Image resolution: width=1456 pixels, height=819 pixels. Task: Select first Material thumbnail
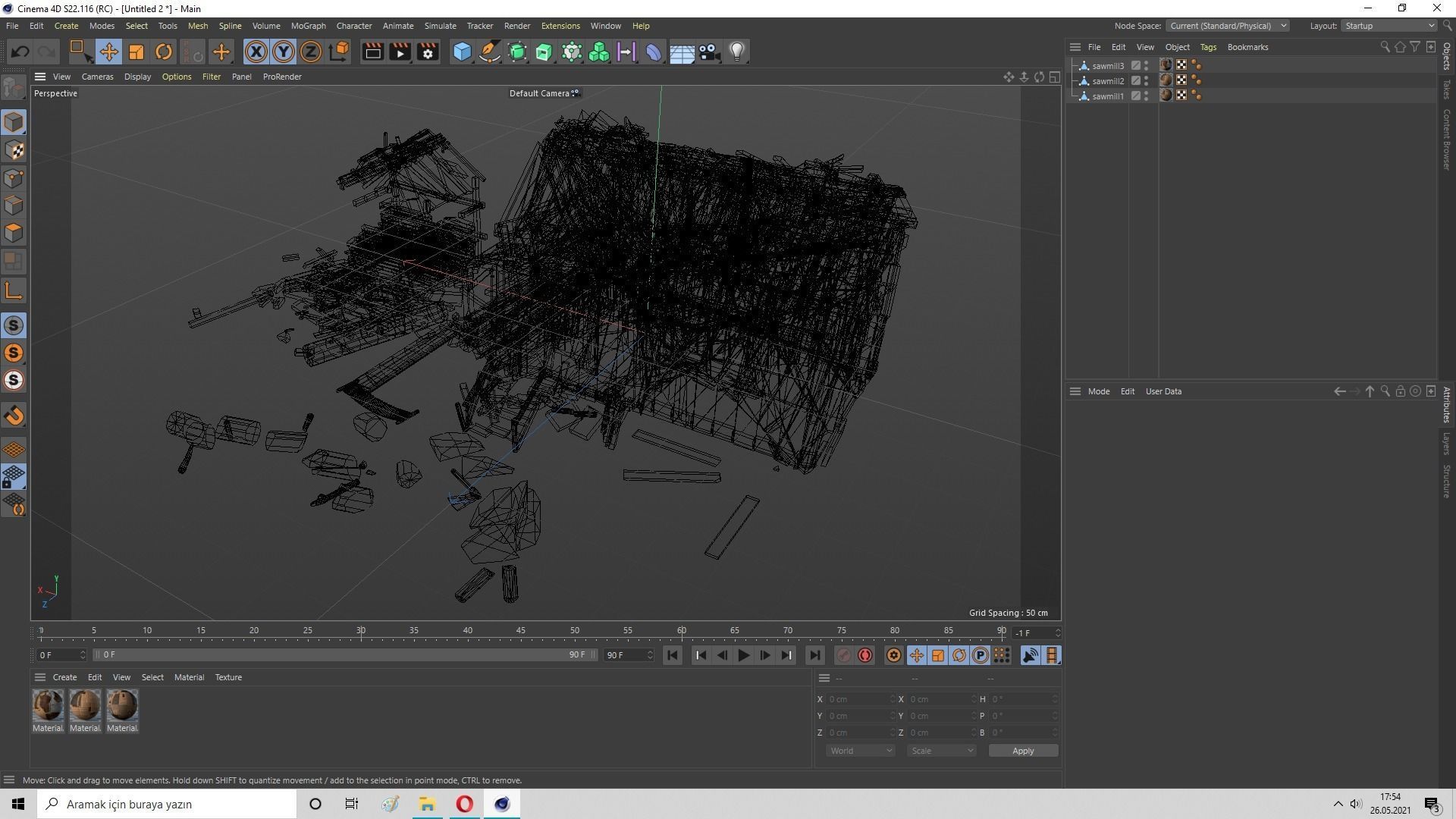tap(48, 705)
